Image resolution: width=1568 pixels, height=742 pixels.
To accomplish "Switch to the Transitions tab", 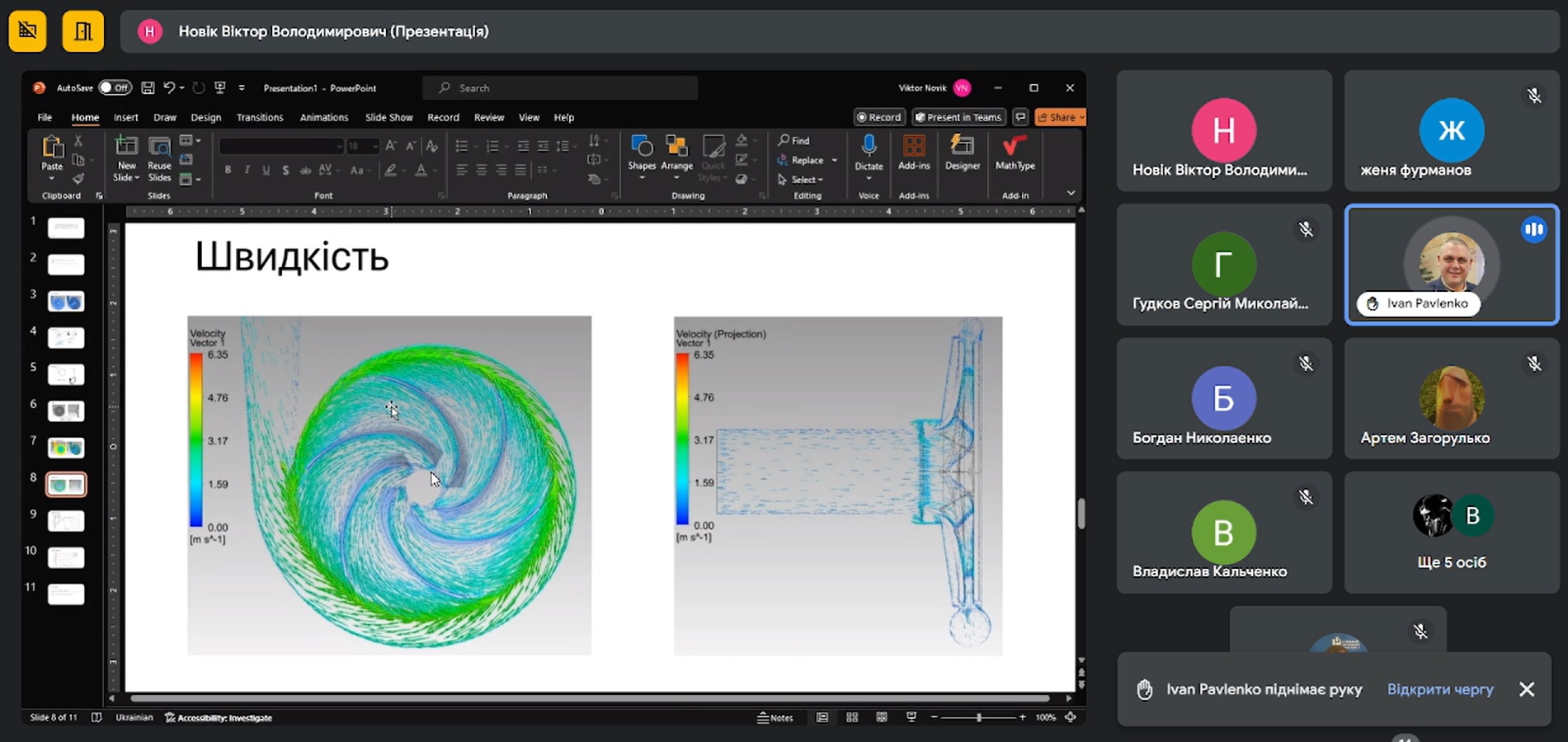I will [x=260, y=117].
